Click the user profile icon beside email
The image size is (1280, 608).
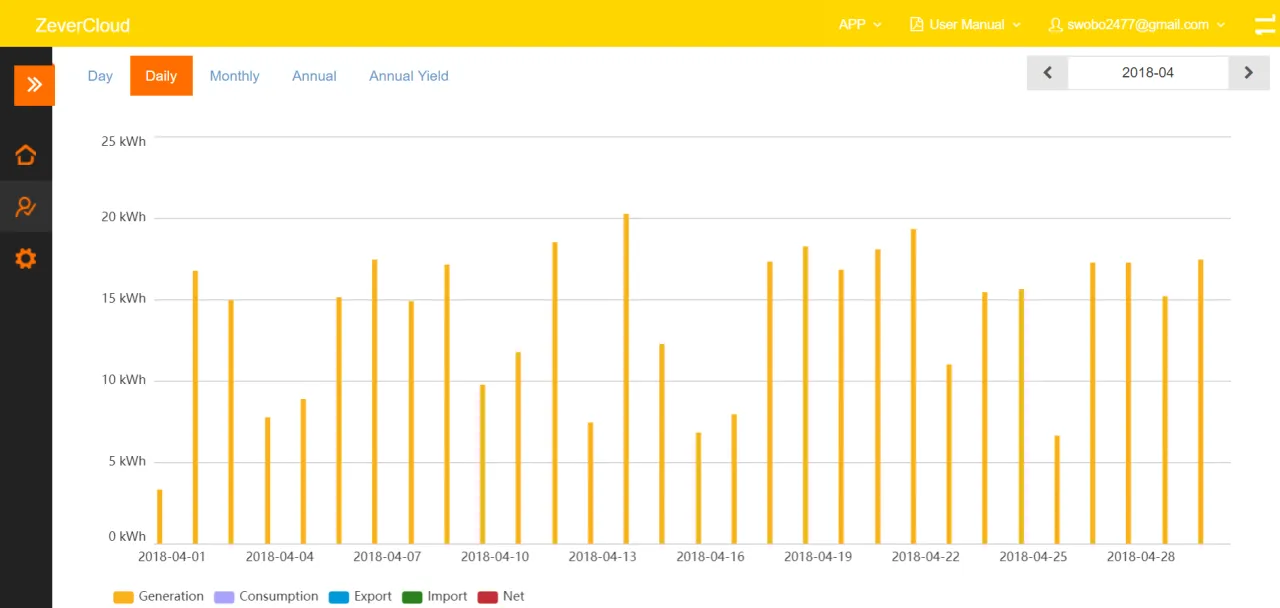tap(1054, 24)
